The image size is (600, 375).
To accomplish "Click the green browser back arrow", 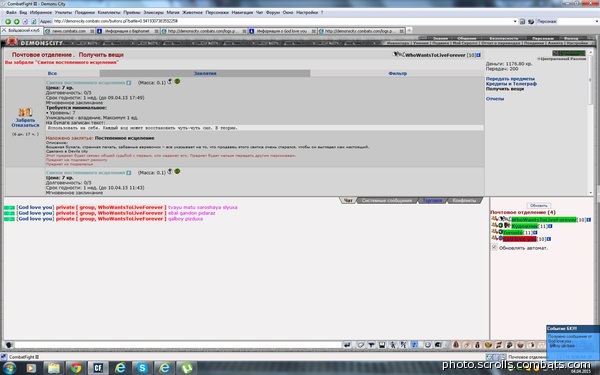I will (8, 21).
